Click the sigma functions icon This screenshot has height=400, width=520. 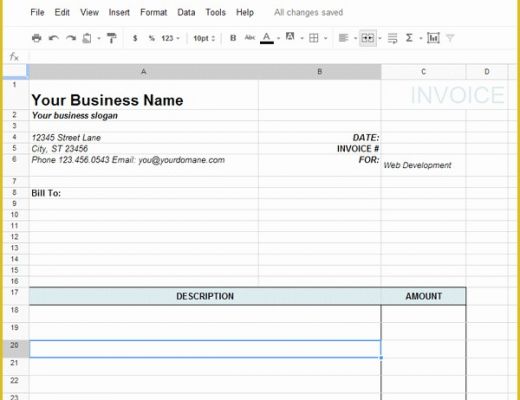tap(409, 38)
